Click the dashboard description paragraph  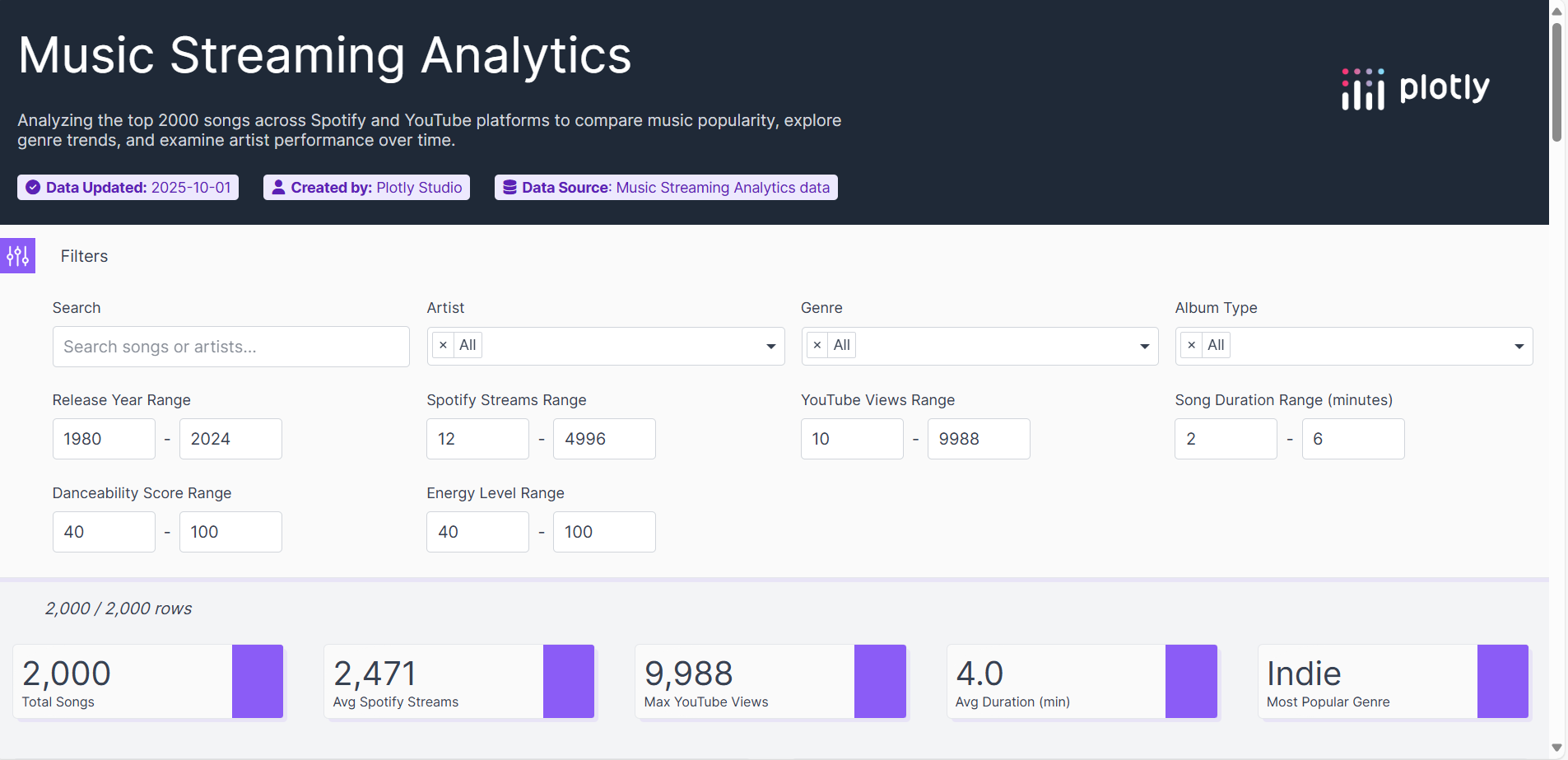pyautogui.click(x=430, y=130)
